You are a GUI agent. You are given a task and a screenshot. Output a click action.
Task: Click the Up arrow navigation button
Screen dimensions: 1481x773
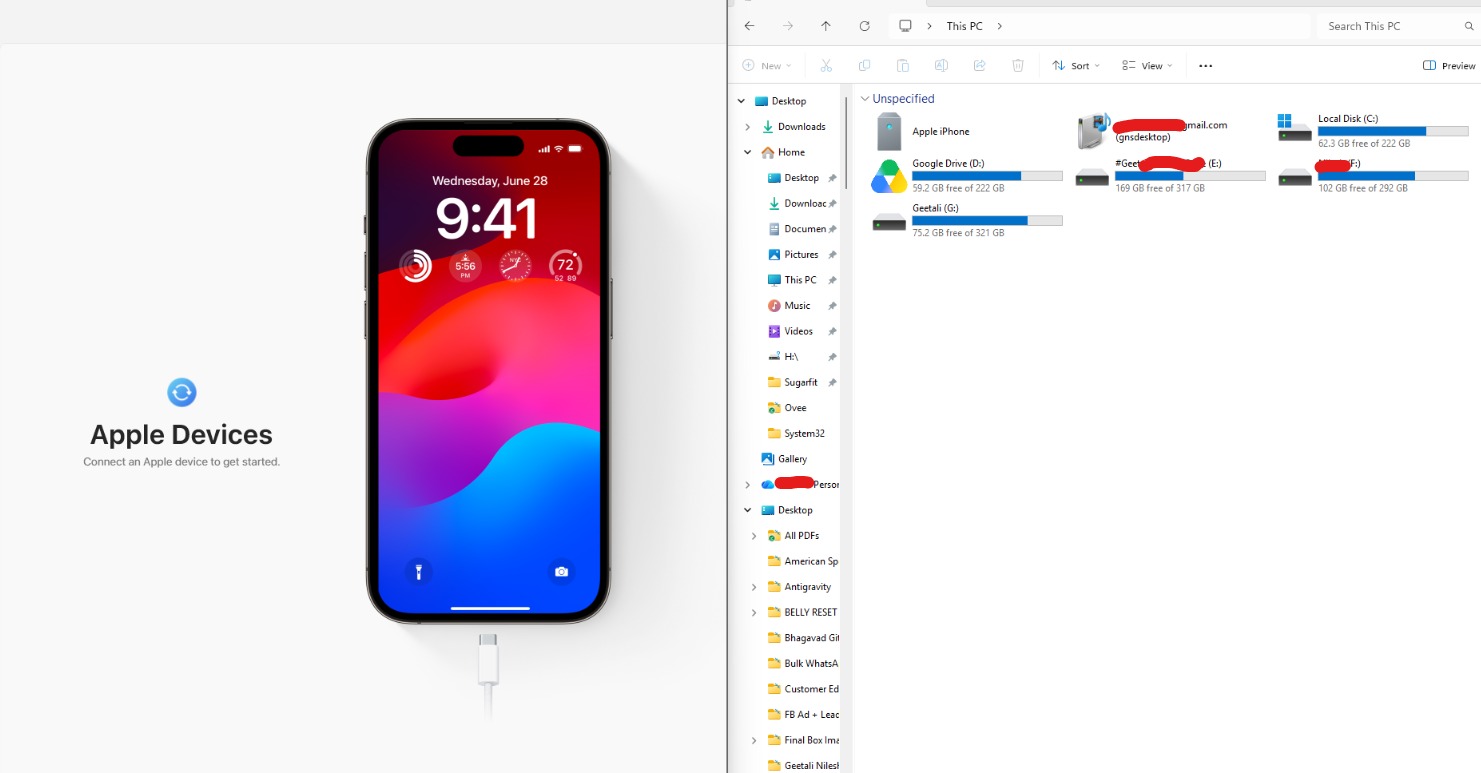point(825,26)
